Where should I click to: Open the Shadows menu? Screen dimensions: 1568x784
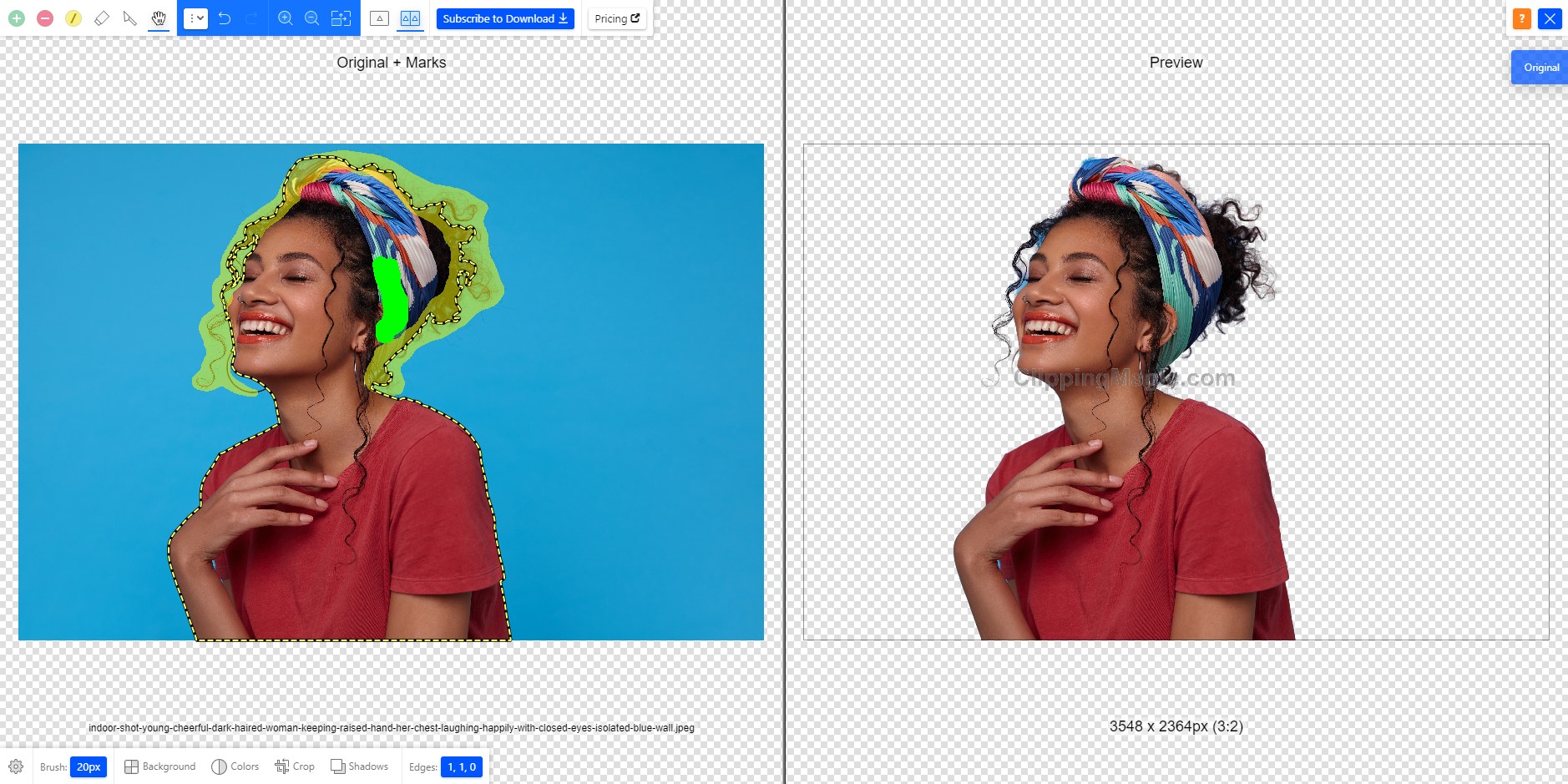pos(359,766)
